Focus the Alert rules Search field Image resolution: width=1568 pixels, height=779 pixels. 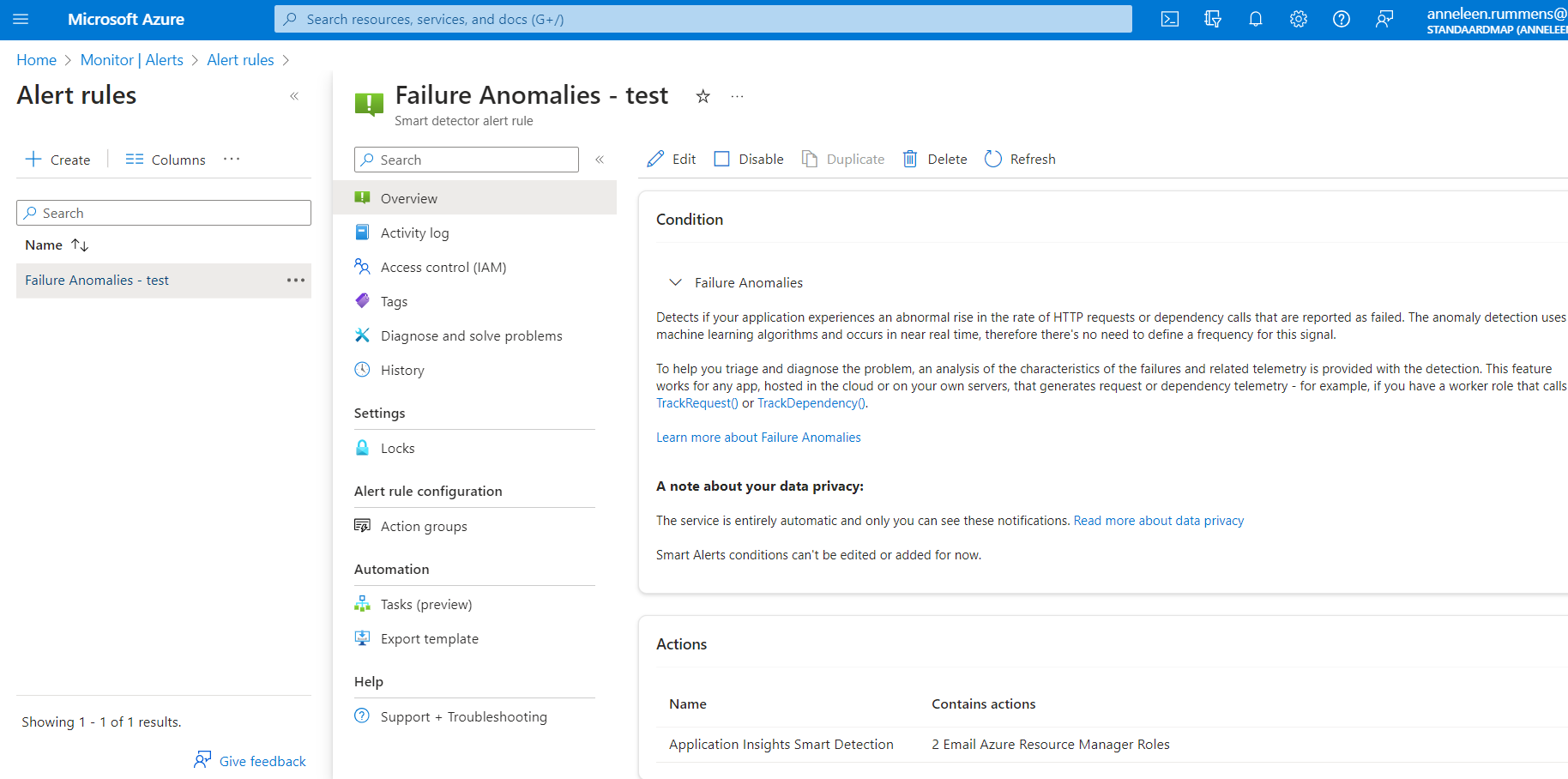[164, 213]
